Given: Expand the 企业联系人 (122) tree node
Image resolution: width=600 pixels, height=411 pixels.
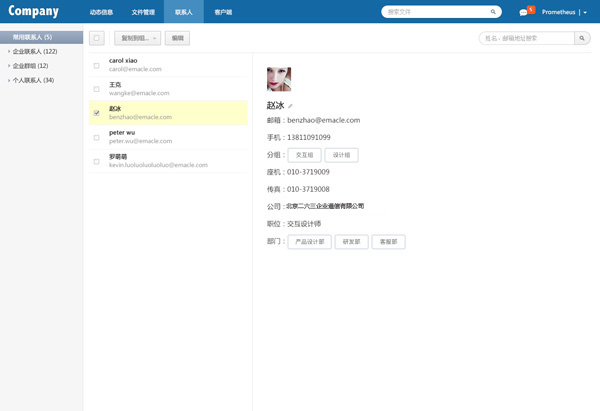Looking at the screenshot, I should click(x=9, y=51).
